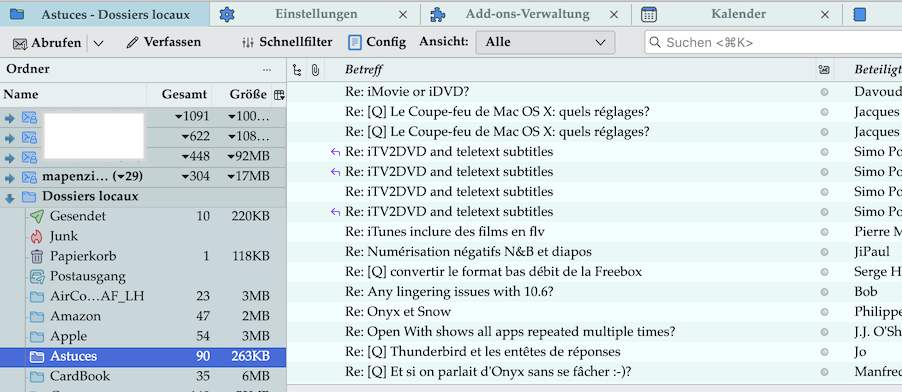This screenshot has height=392, width=902.
Task: Close the Add-ons-Verwaltung tab
Action: 614,14
